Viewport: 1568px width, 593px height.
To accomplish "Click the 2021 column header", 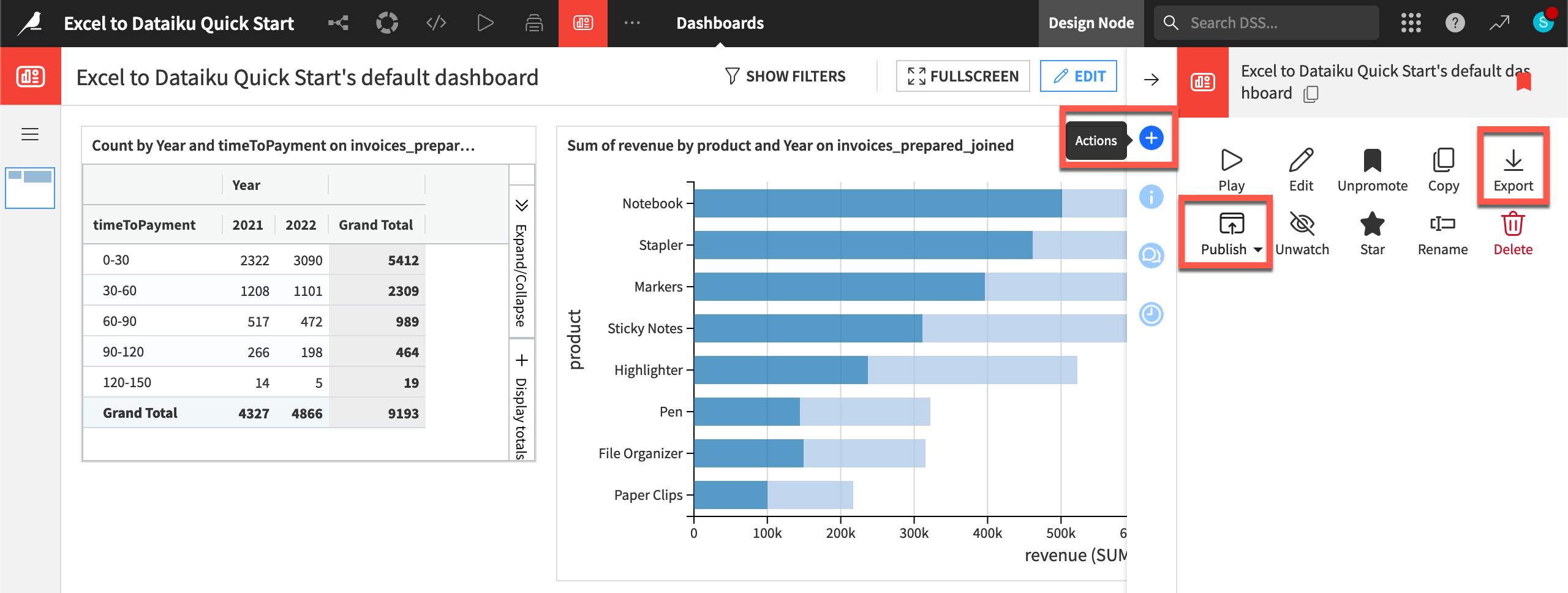I will click(247, 225).
